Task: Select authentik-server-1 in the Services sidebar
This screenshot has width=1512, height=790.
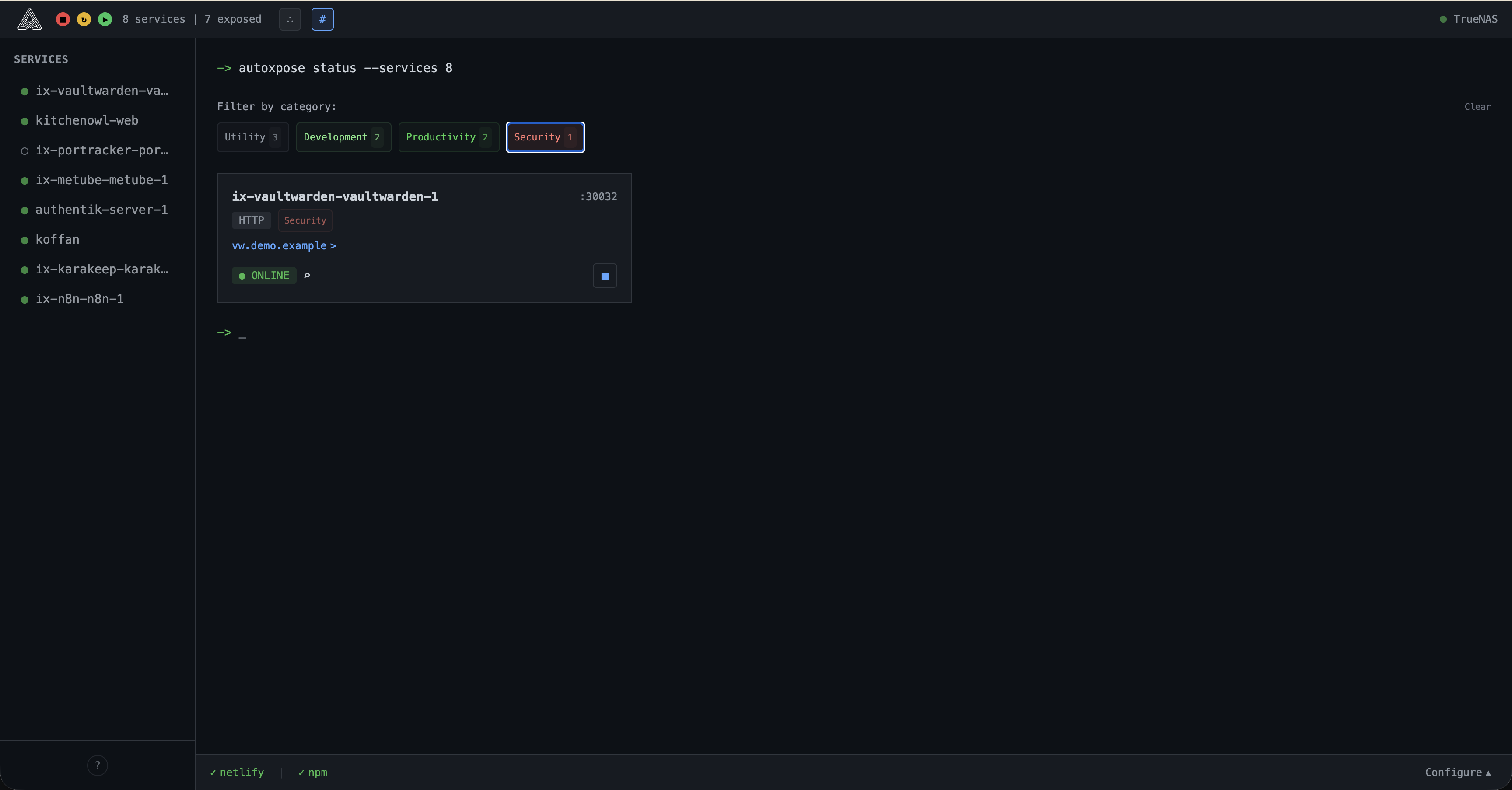Action: (x=102, y=210)
